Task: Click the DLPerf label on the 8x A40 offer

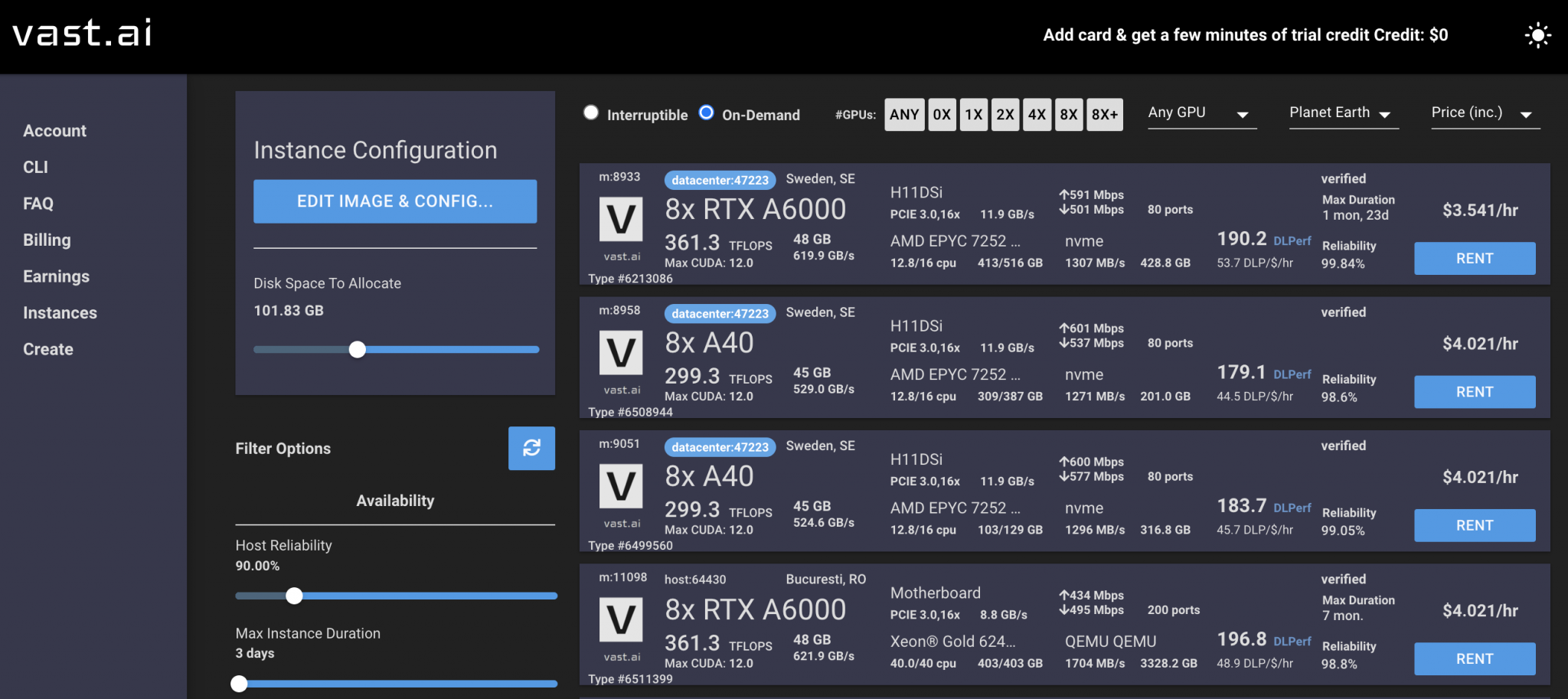Action: tap(1292, 374)
